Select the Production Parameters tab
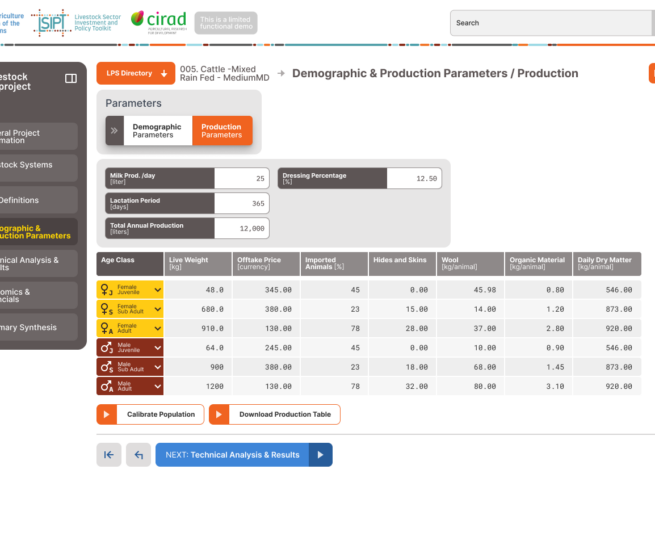655x545 pixels. click(221, 131)
